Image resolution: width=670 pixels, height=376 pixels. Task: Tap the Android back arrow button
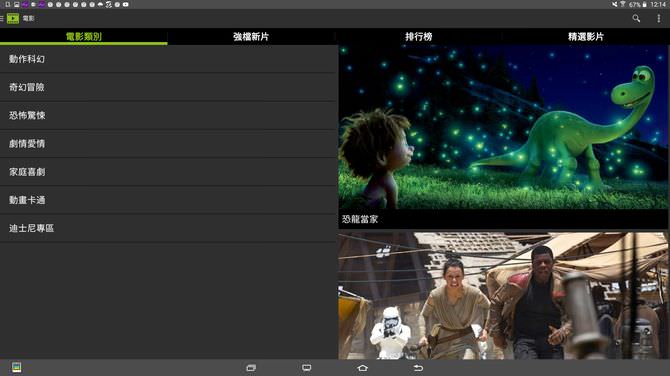pyautogui.click(x=418, y=368)
